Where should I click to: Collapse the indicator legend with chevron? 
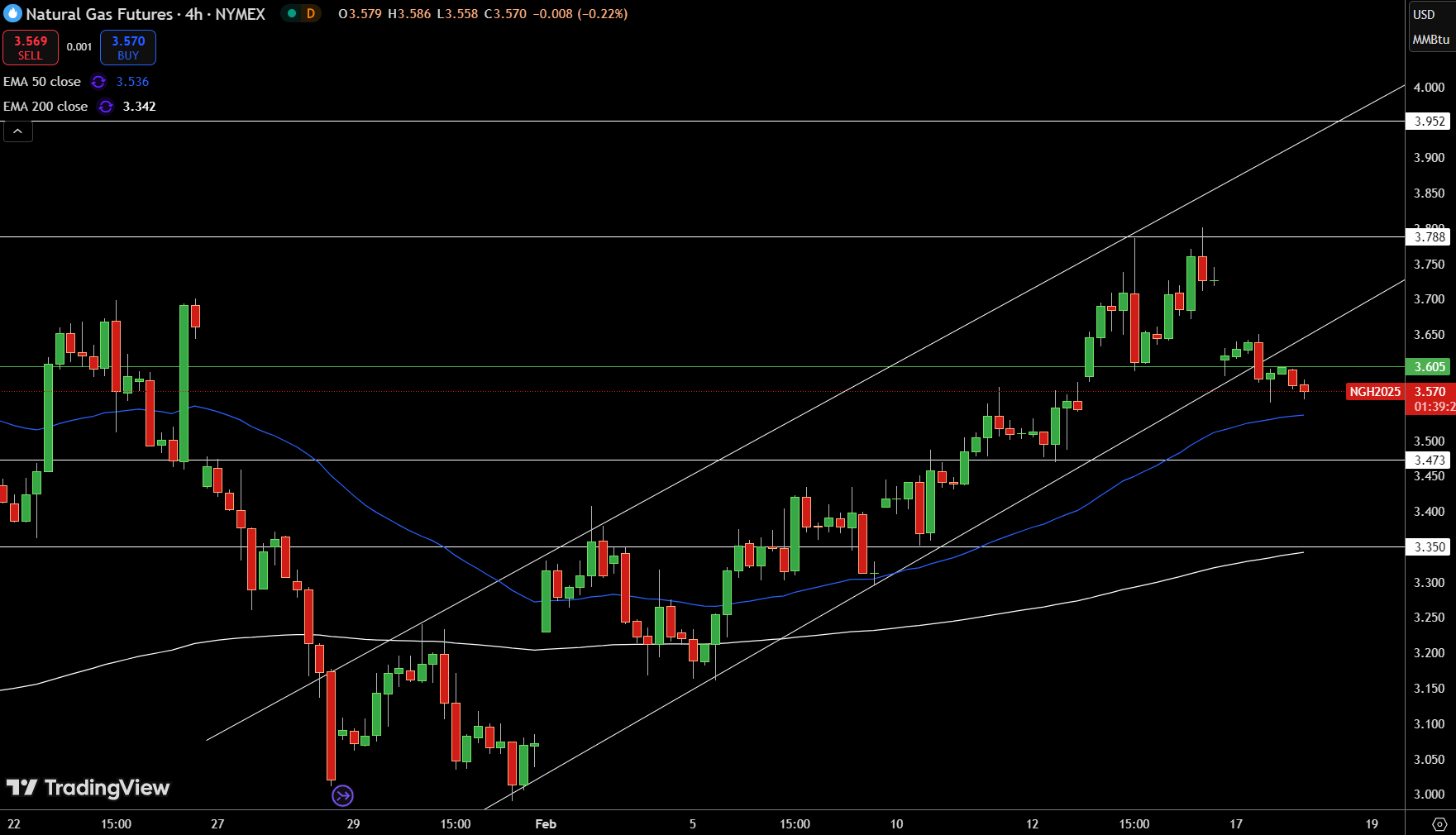coord(18,131)
